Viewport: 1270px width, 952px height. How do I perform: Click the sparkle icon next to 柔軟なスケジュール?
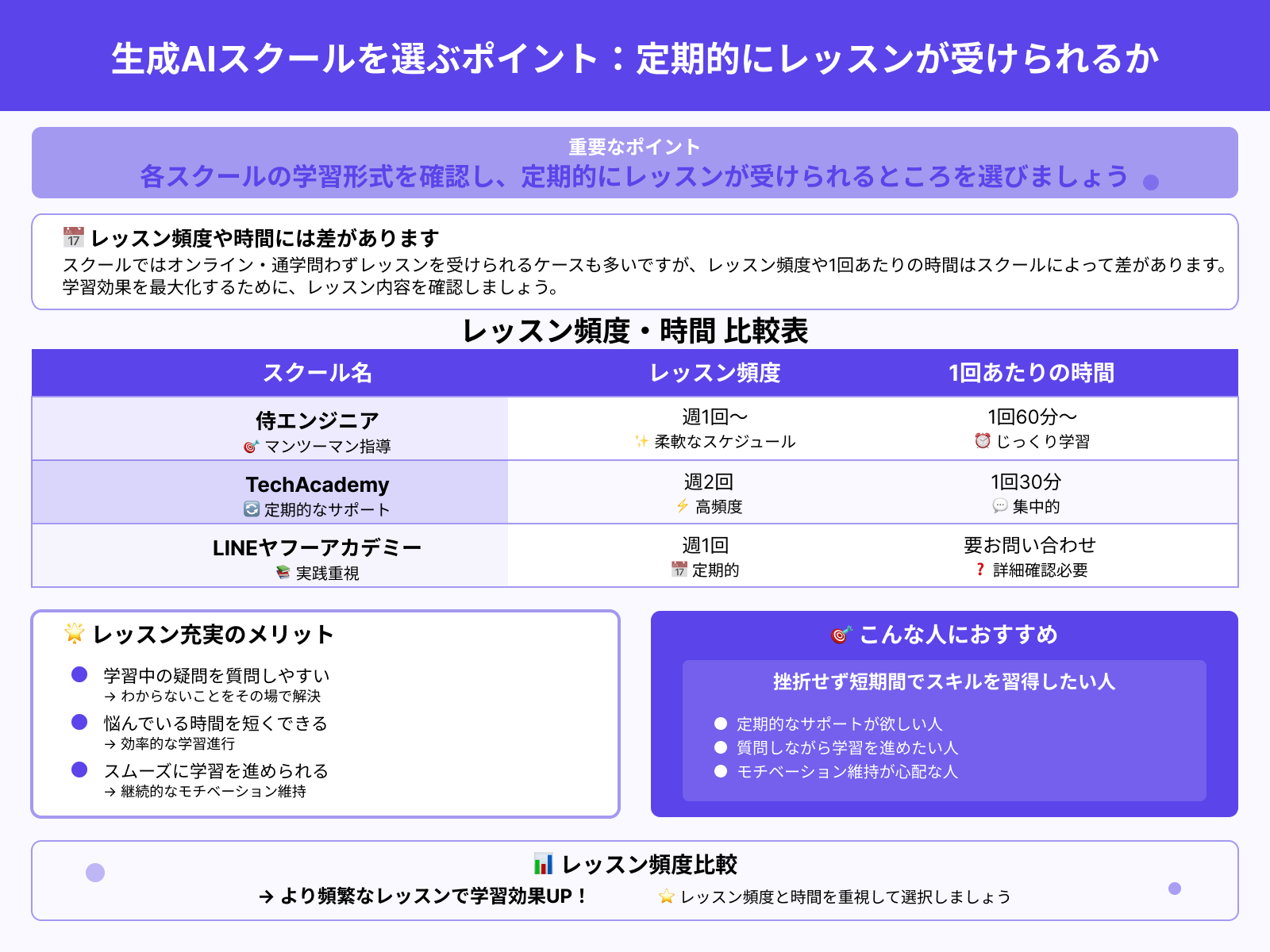pyautogui.click(x=641, y=441)
